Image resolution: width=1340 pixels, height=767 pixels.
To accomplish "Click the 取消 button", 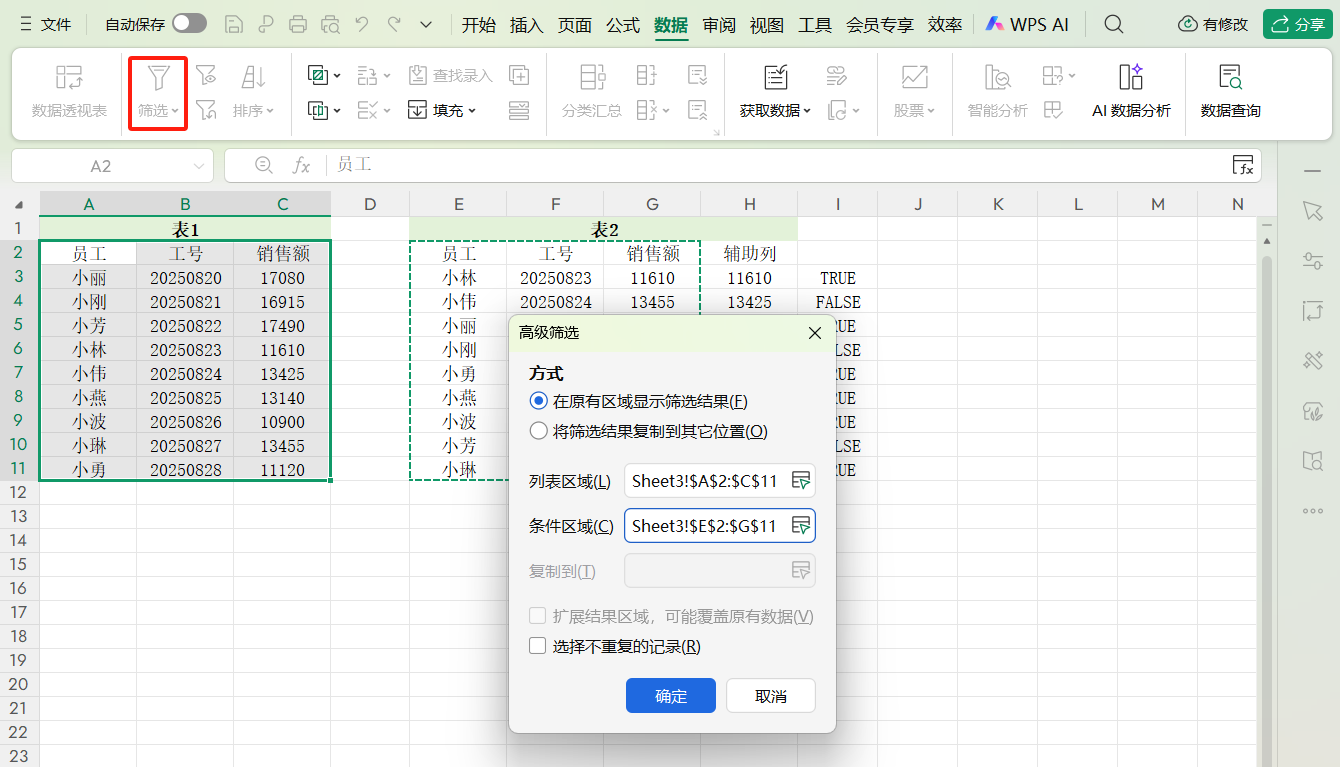I will [x=771, y=696].
